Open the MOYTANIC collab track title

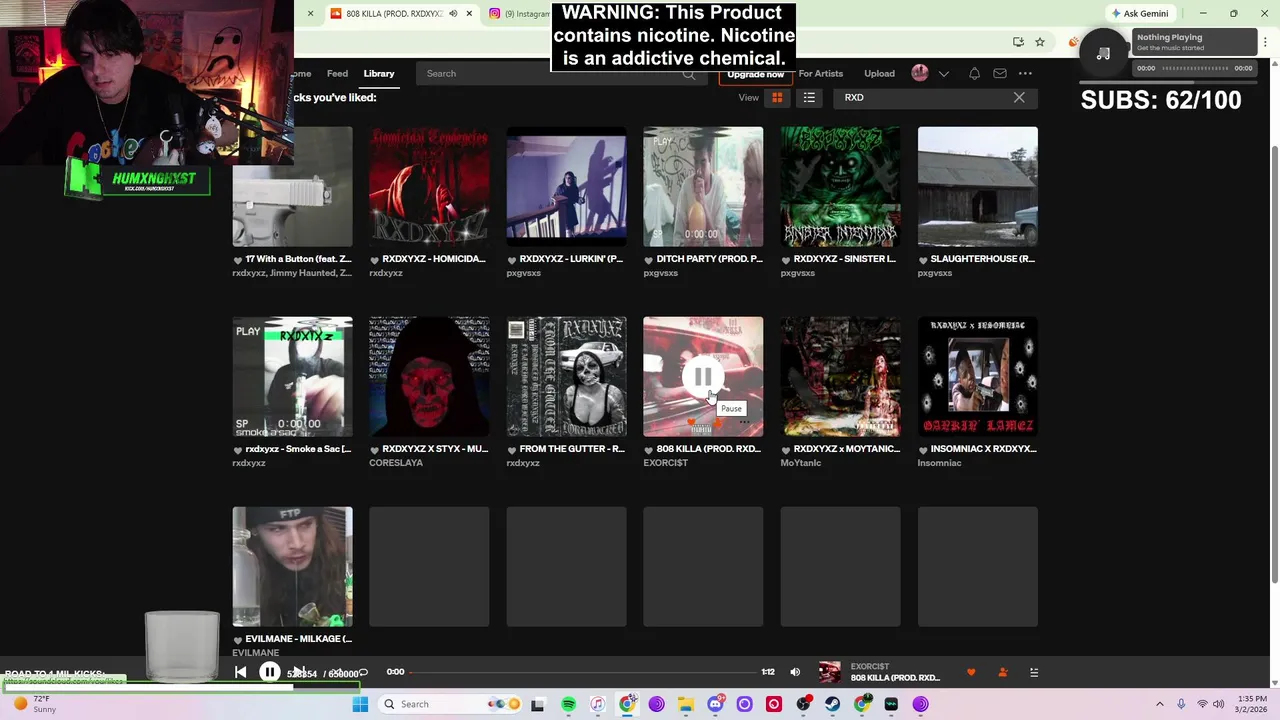click(846, 449)
